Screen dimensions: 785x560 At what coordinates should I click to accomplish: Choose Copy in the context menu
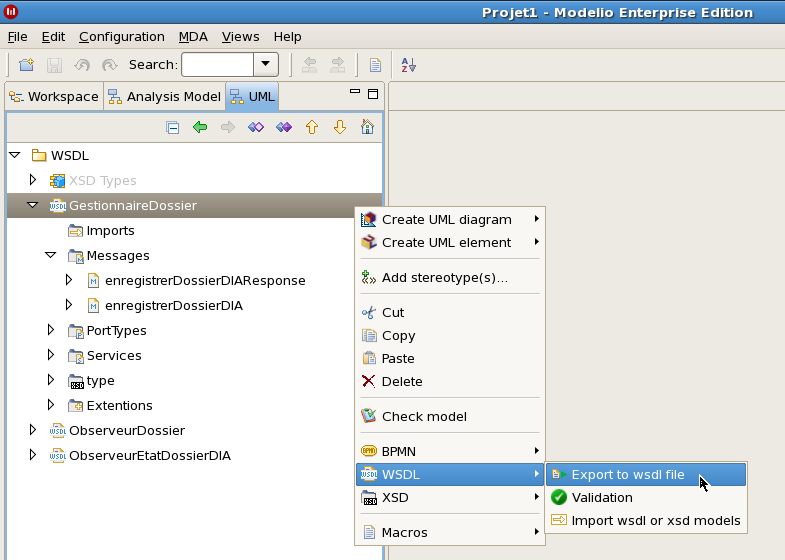[x=450, y=335]
